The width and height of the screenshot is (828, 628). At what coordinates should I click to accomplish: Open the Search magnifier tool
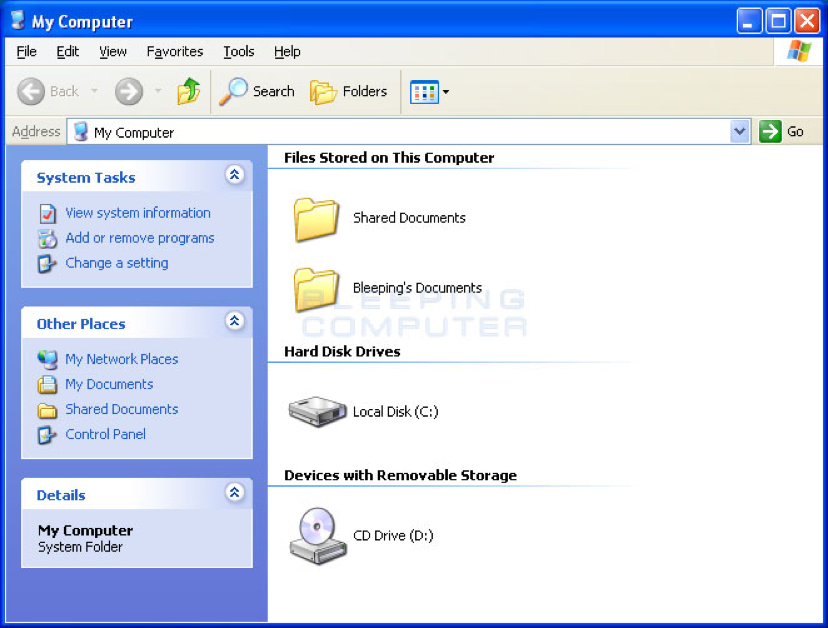point(257,91)
